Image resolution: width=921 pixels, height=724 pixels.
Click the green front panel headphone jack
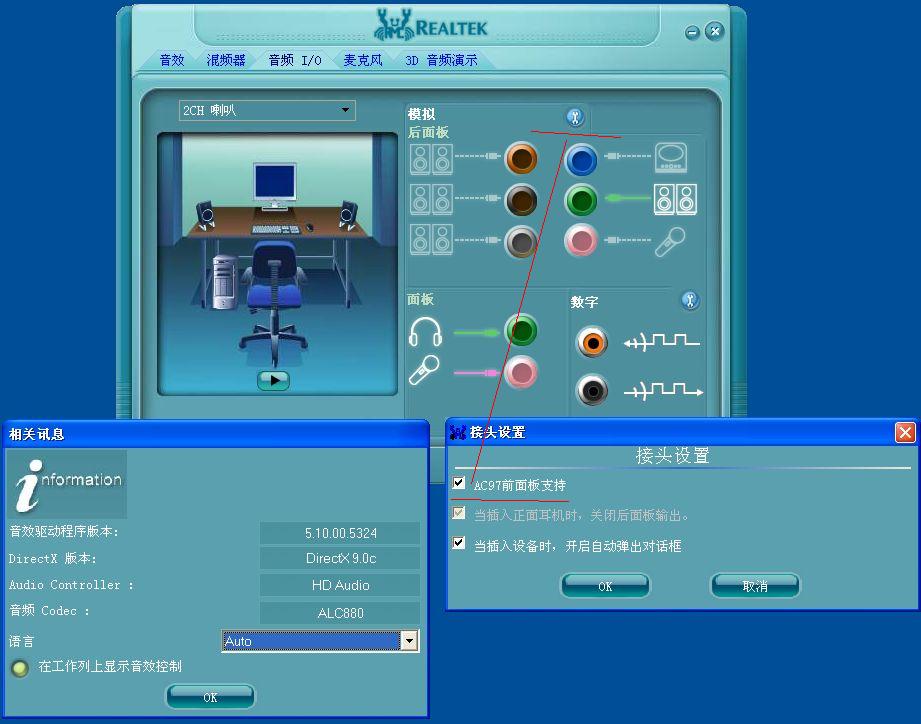pos(521,330)
